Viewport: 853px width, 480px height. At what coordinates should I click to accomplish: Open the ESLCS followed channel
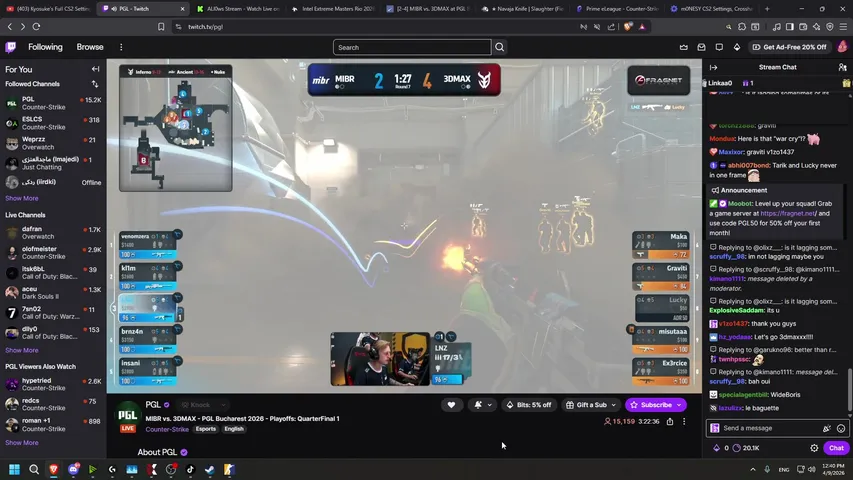[53, 123]
